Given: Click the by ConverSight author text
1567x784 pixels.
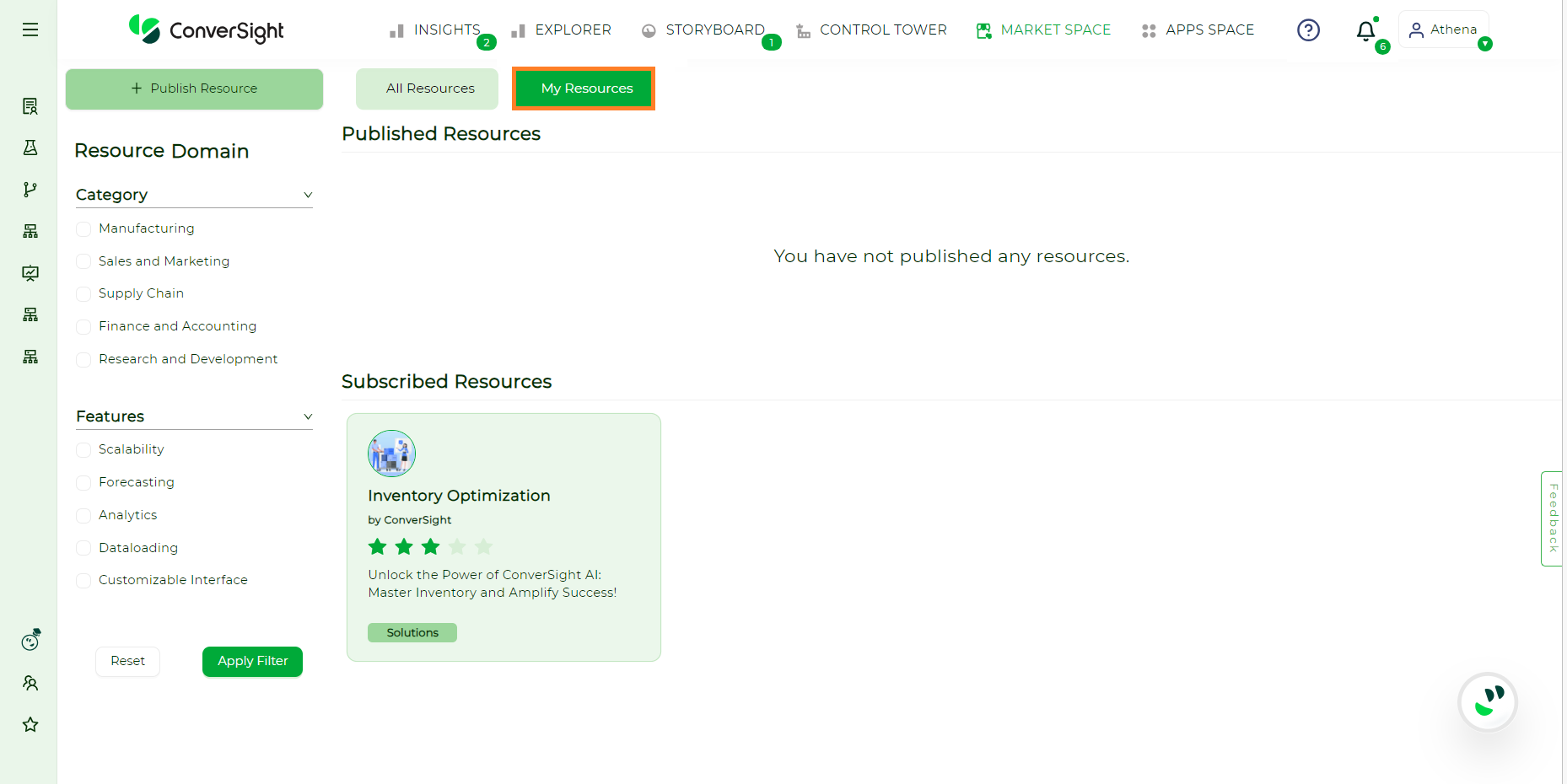Looking at the screenshot, I should [x=409, y=520].
